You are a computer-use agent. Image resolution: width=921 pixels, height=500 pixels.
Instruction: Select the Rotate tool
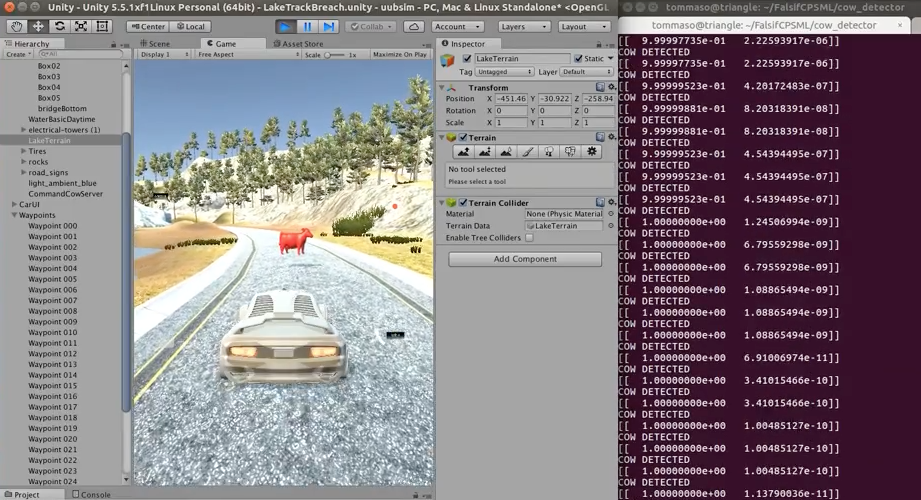point(59,26)
